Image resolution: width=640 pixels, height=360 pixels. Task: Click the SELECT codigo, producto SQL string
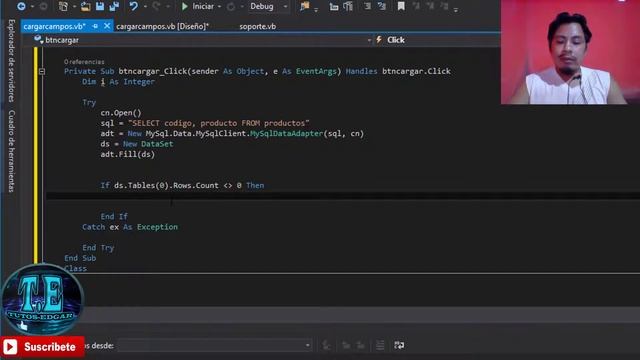219,123
